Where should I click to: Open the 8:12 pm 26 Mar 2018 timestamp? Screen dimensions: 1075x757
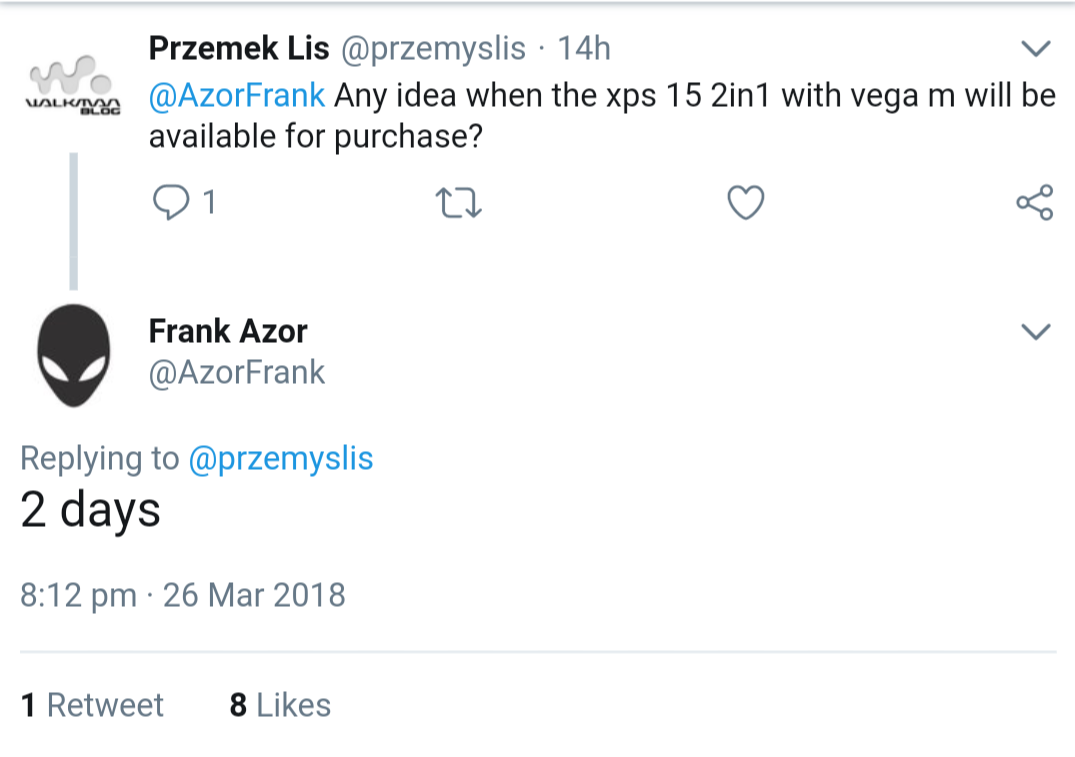click(x=183, y=595)
